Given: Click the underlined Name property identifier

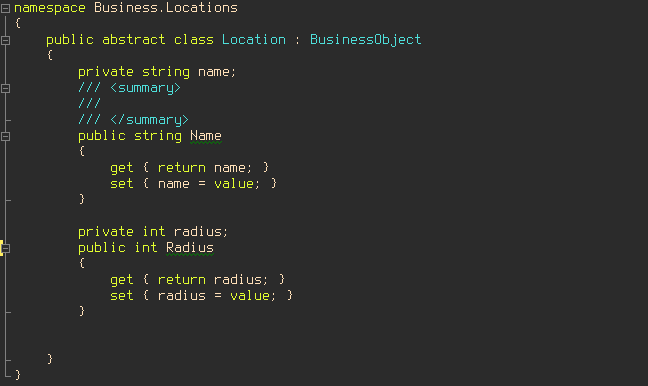Looking at the screenshot, I should click(x=205, y=136).
